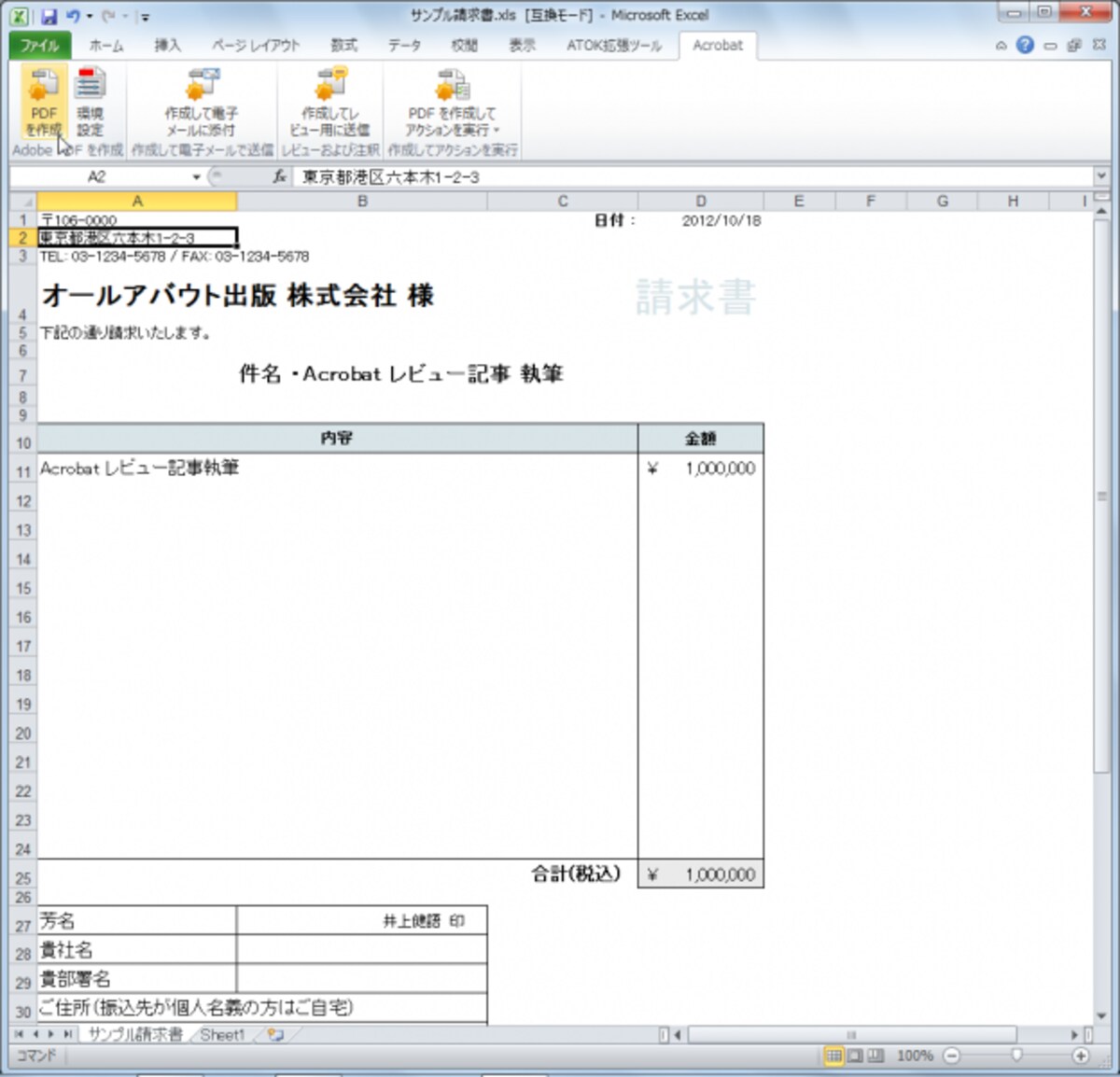Click the fx insert function icon
The width and height of the screenshot is (1120, 1077).
pyautogui.click(x=278, y=176)
